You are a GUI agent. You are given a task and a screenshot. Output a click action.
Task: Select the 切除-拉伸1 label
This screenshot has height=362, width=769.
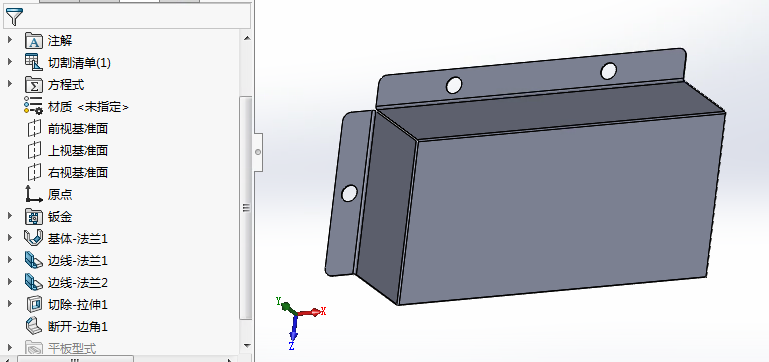78,305
